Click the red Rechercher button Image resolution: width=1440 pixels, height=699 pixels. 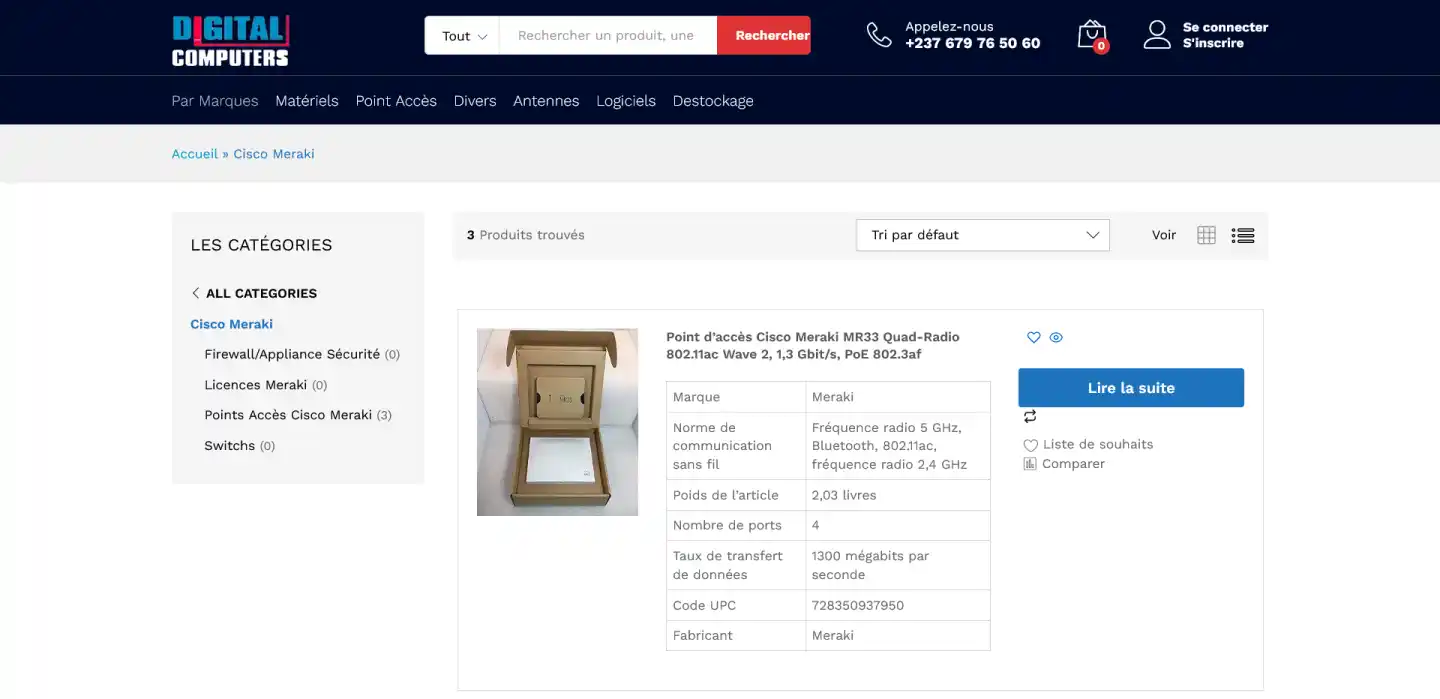coord(764,35)
